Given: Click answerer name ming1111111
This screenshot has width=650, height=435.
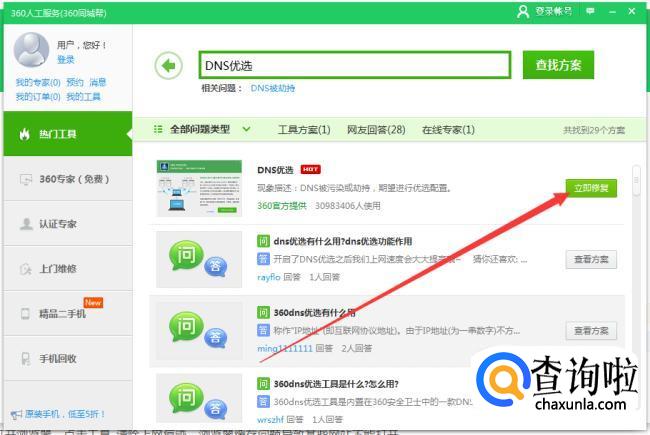Looking at the screenshot, I should (x=285, y=348).
